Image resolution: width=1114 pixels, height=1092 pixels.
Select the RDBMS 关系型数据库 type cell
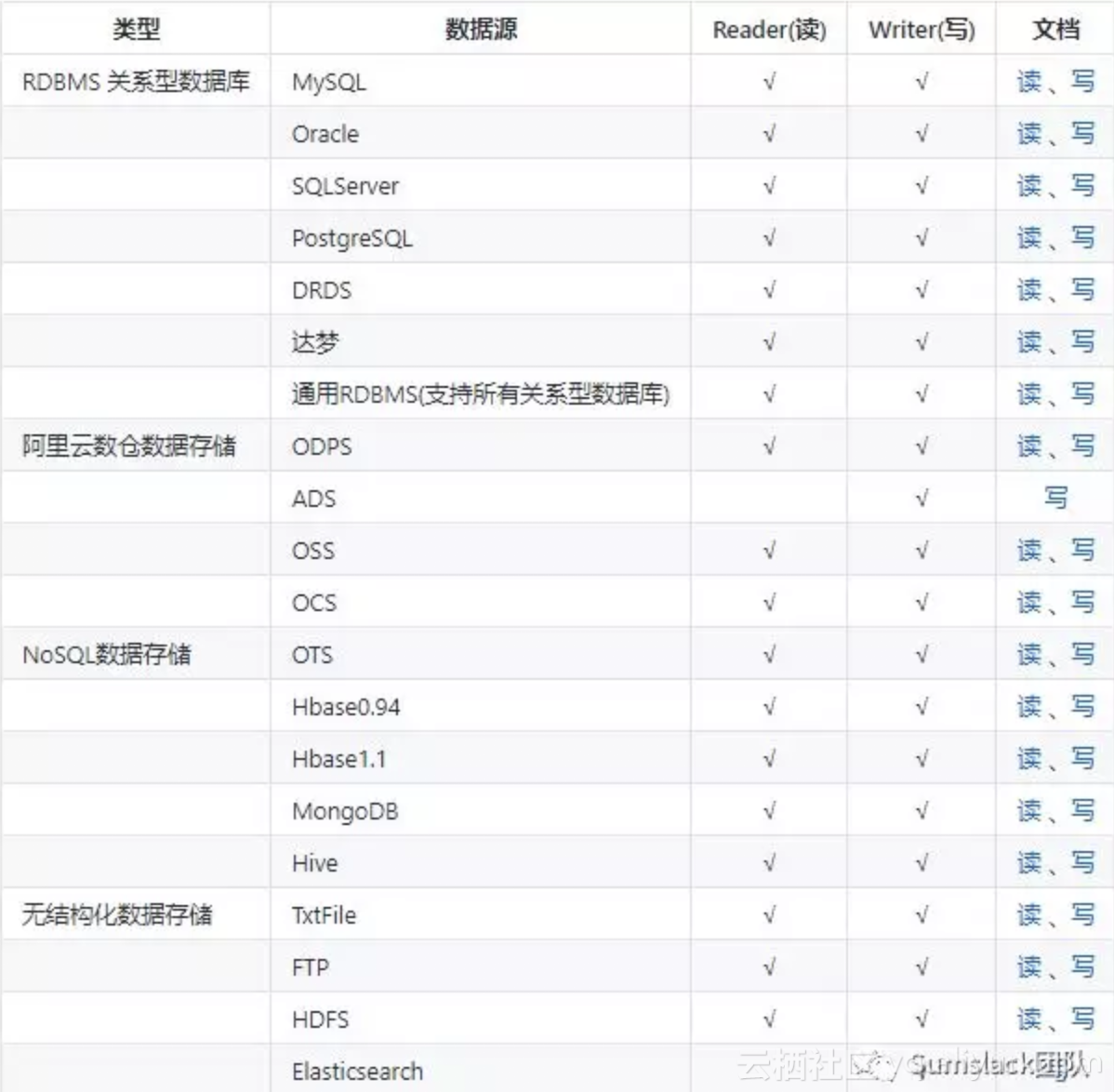click(x=136, y=82)
